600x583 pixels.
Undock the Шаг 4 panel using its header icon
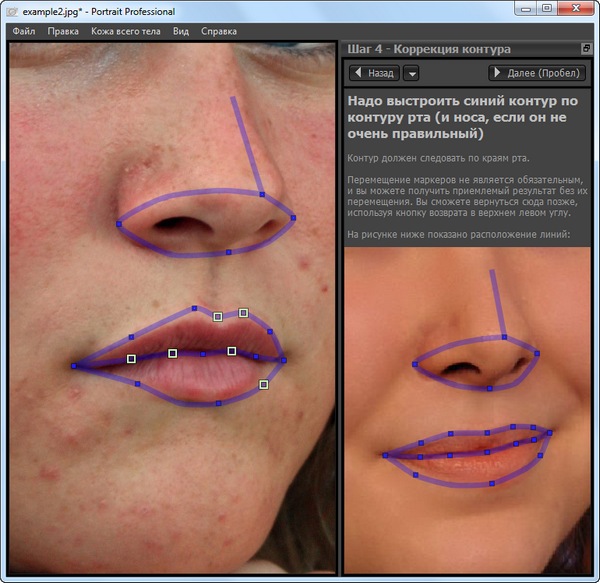pos(586,48)
